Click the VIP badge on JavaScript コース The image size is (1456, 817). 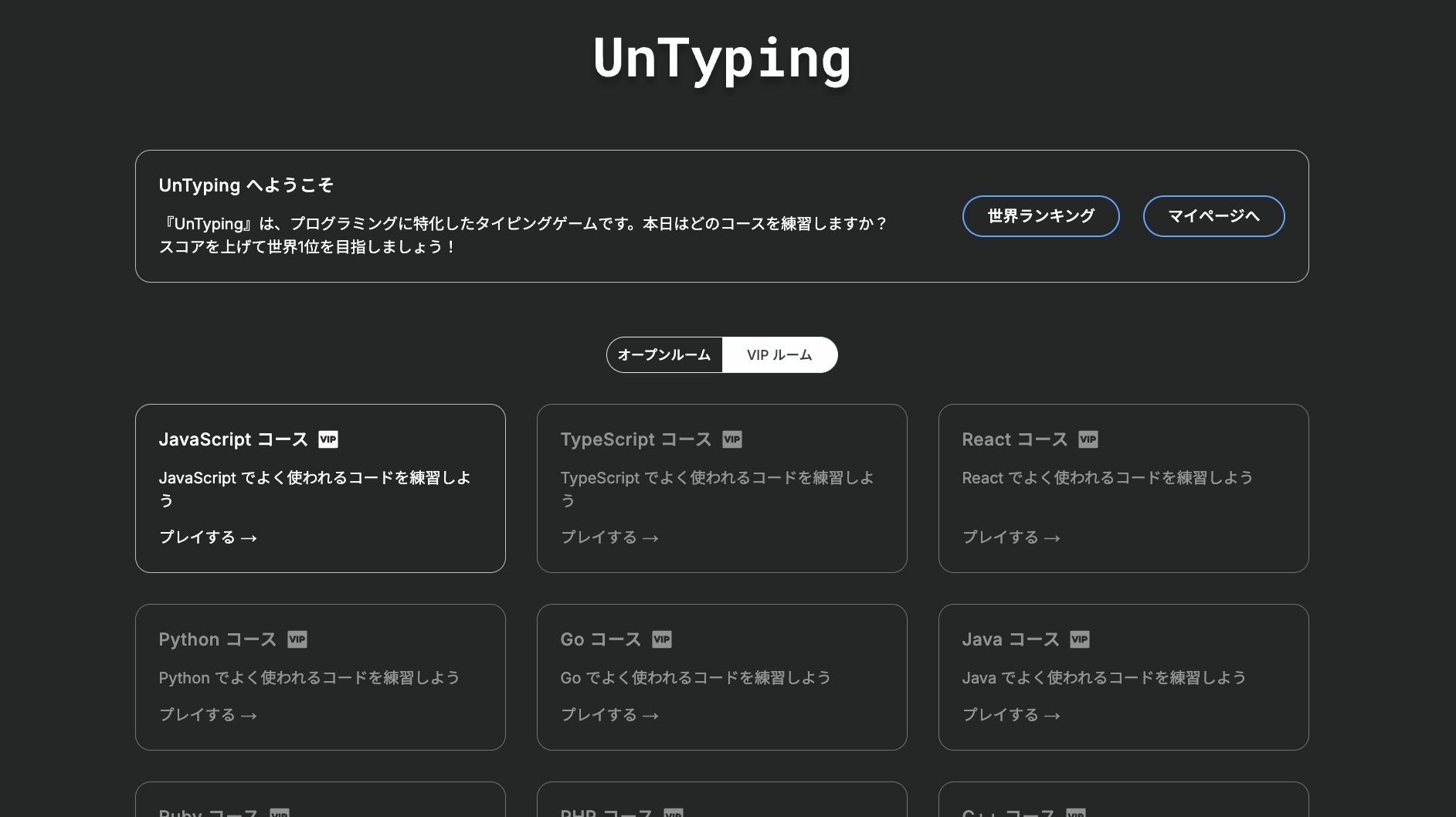click(x=328, y=439)
